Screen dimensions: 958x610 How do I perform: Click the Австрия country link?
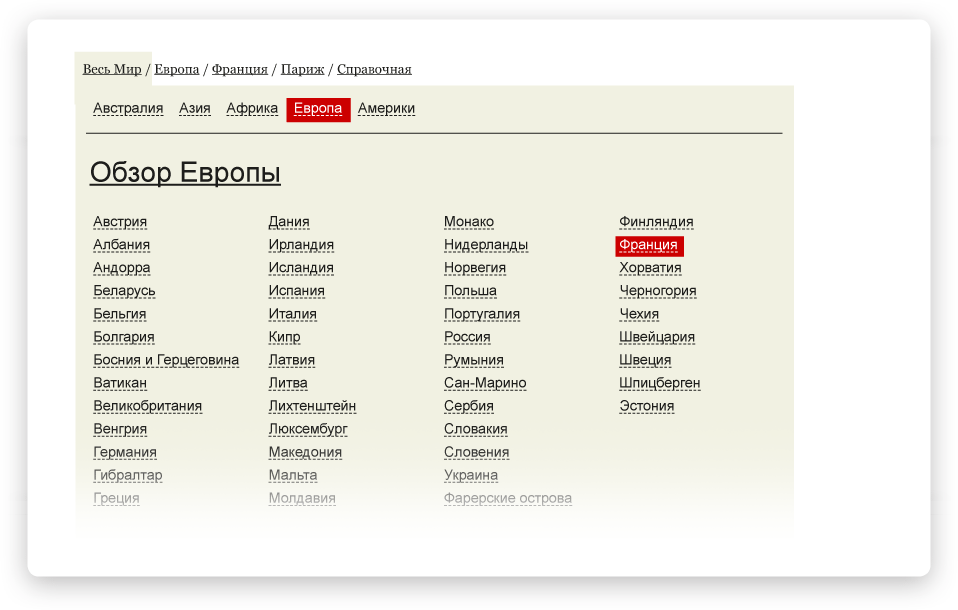click(120, 222)
